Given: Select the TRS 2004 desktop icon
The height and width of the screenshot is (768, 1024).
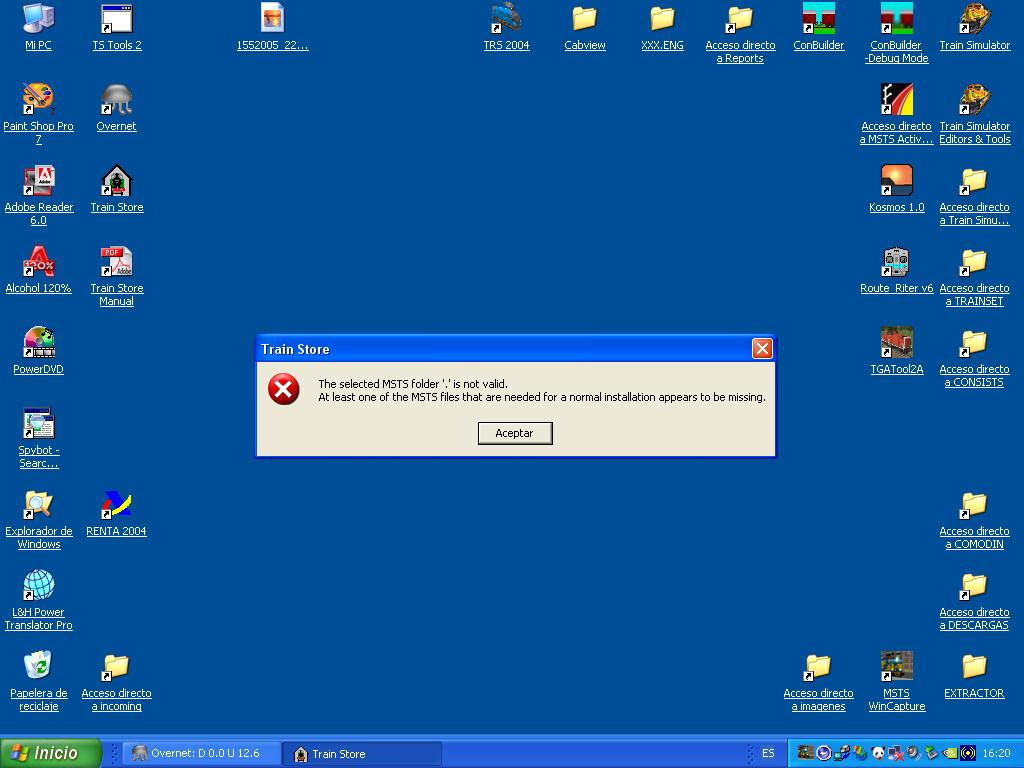Looking at the screenshot, I should 506,21.
